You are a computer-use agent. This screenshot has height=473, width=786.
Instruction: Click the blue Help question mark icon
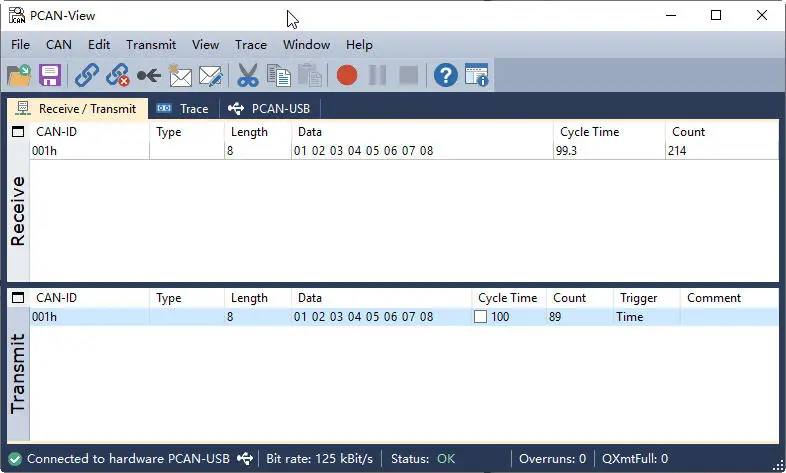[446, 76]
